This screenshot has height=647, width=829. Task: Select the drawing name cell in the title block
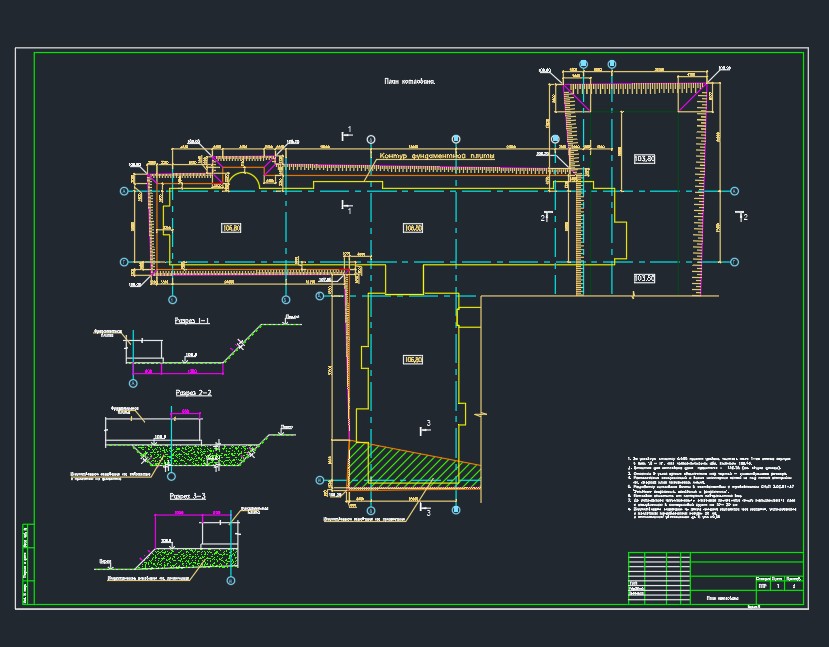click(x=723, y=598)
